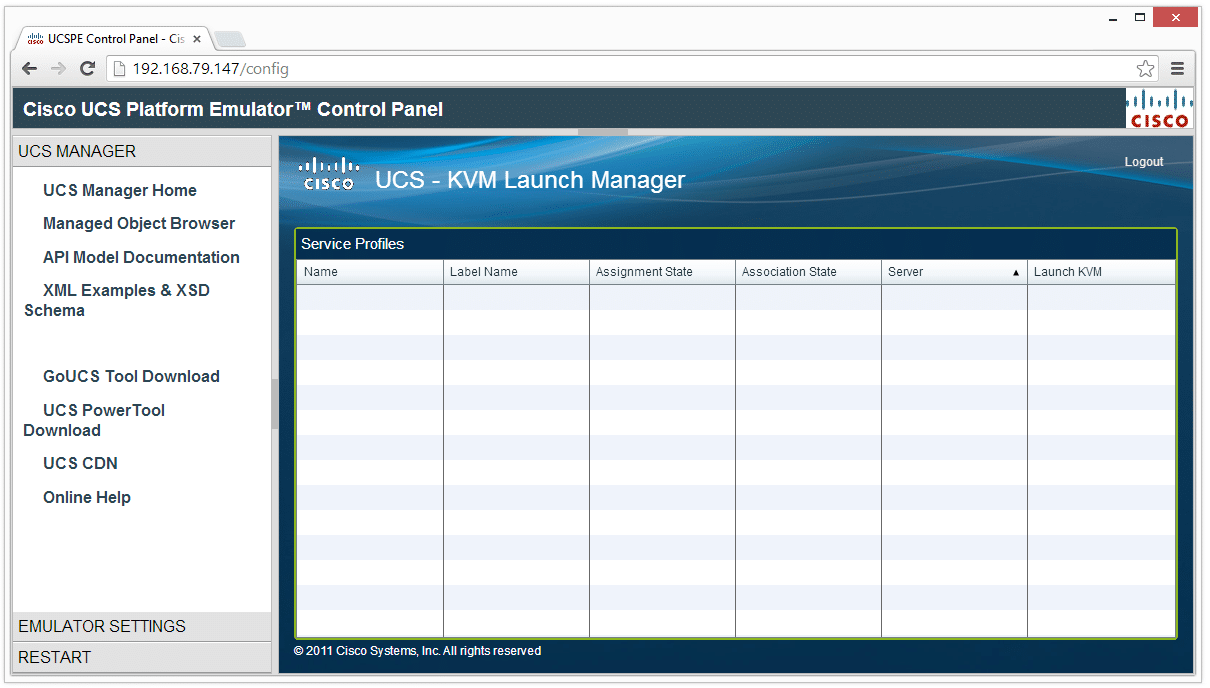
Task: Collapse the UCS MANAGER section
Action: (x=77, y=151)
